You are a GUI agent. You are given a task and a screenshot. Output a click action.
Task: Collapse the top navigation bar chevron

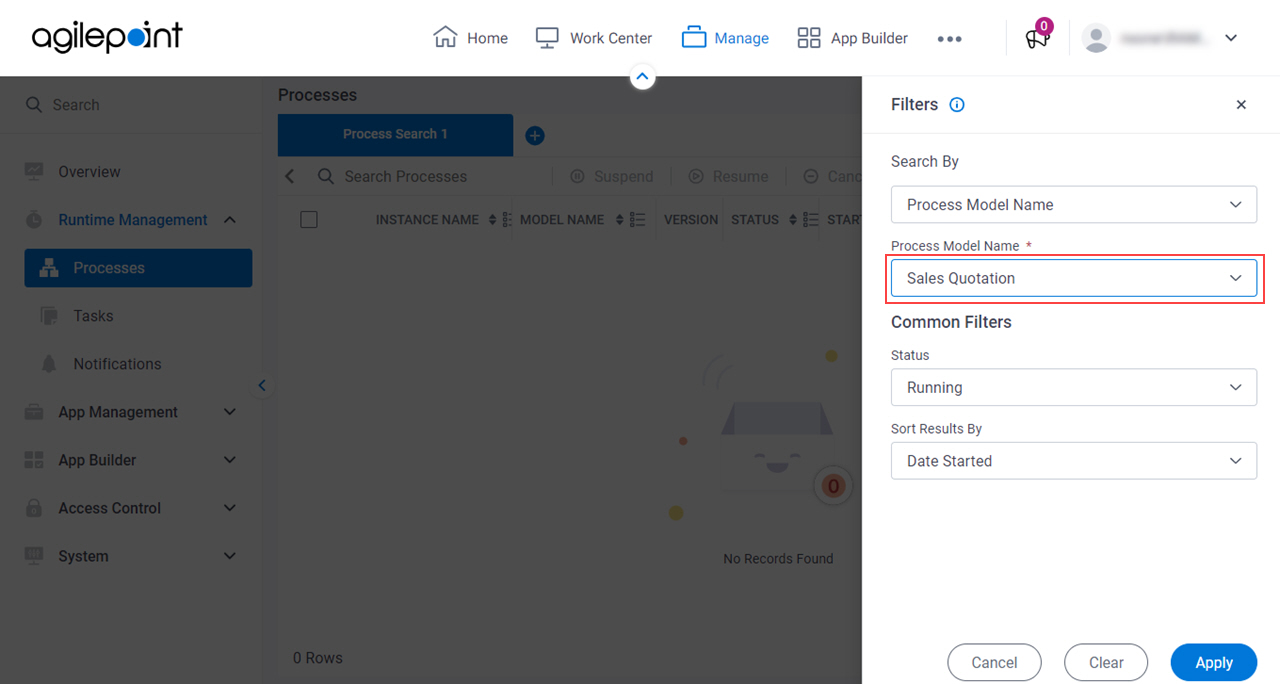point(643,76)
